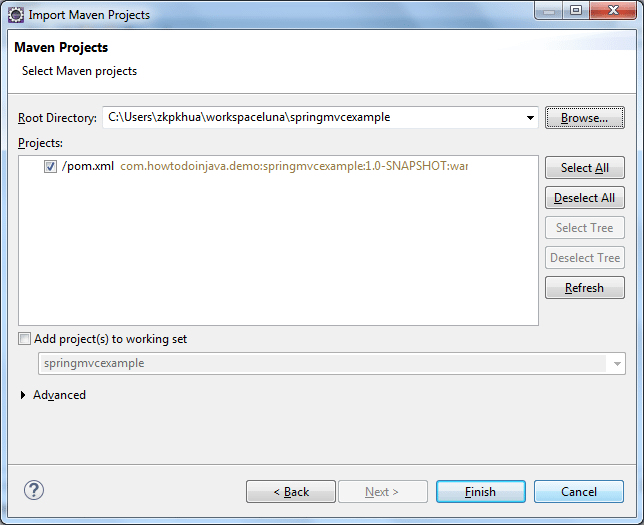Click the Deselect Tree button
The height and width of the screenshot is (528, 644).
tap(584, 258)
